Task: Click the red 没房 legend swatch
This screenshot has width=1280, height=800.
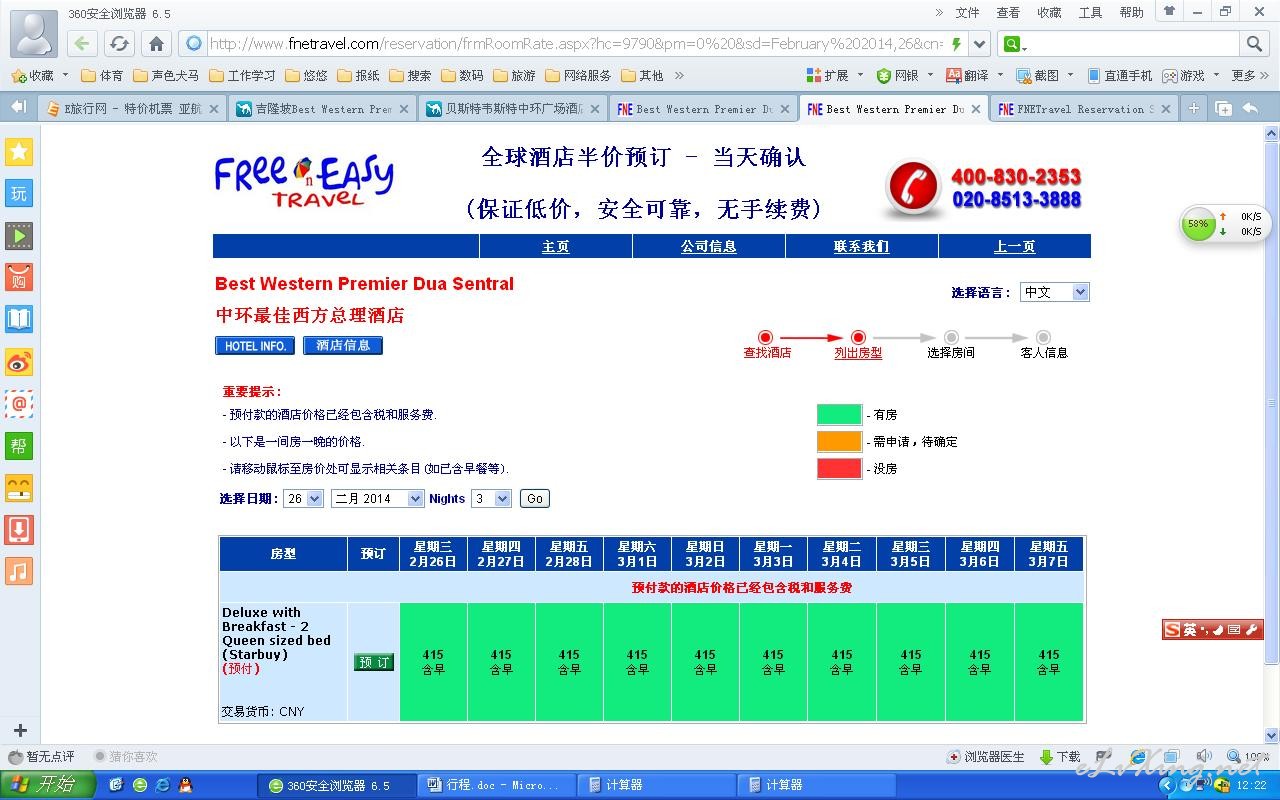Action: click(x=839, y=468)
